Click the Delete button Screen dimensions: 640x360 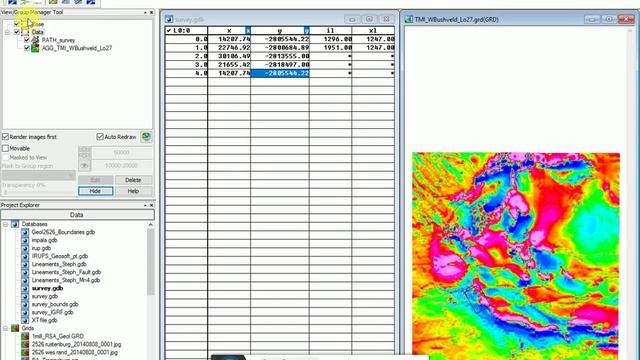click(133, 180)
